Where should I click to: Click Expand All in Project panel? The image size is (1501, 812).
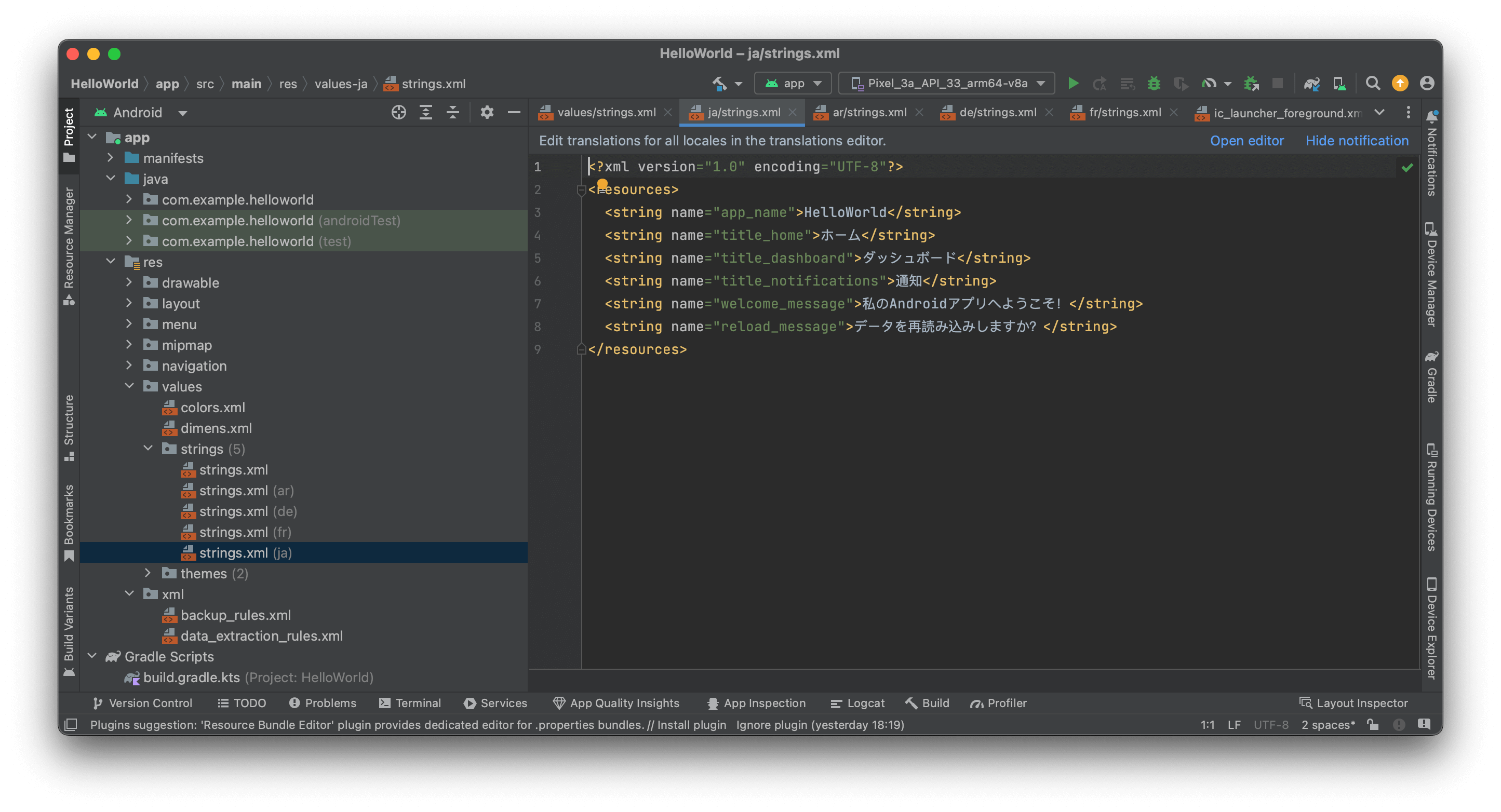[426, 113]
